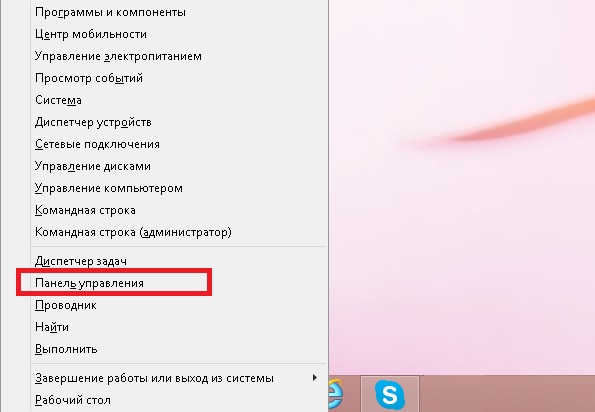
Task: Select Рабочий стол entry
Action: tap(178, 400)
